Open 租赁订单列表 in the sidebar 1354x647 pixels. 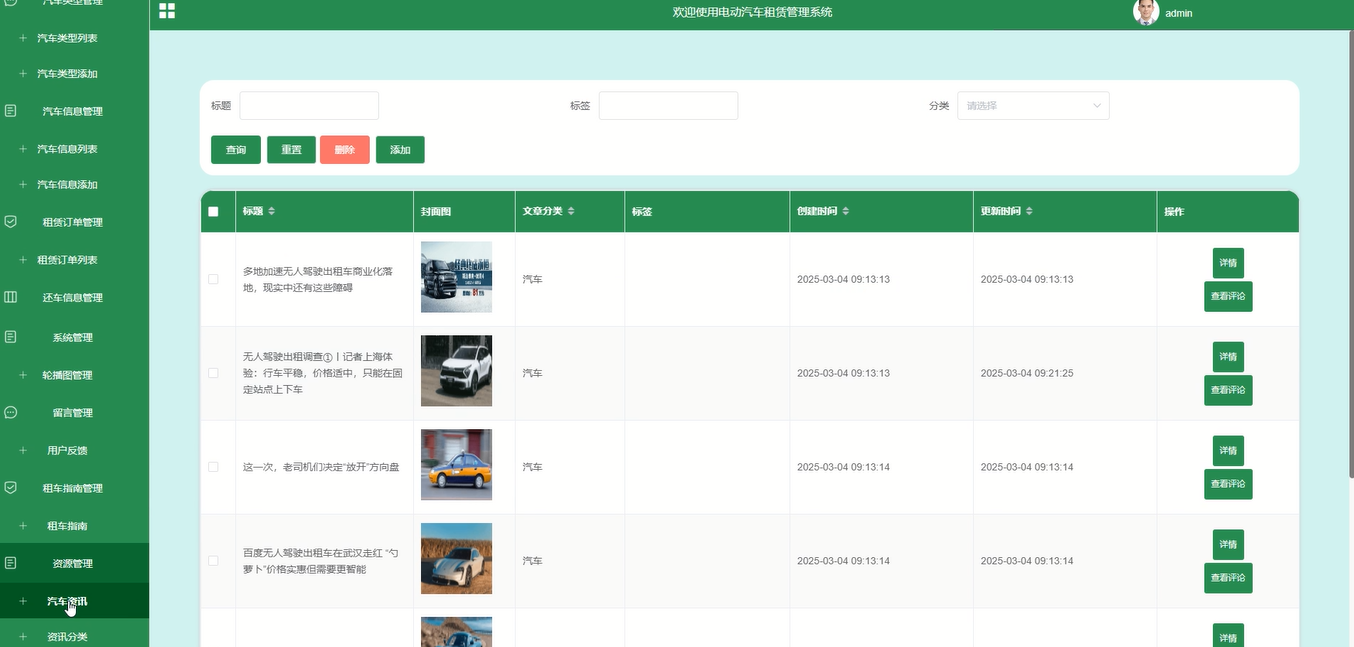[67, 260]
